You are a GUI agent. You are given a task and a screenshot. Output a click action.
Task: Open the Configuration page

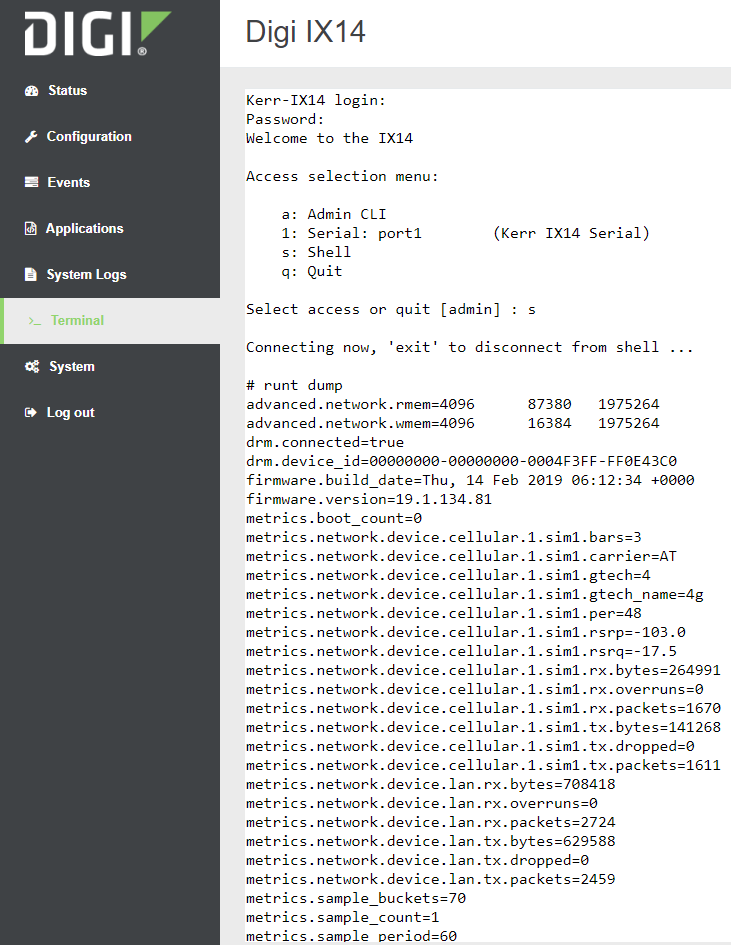[89, 136]
